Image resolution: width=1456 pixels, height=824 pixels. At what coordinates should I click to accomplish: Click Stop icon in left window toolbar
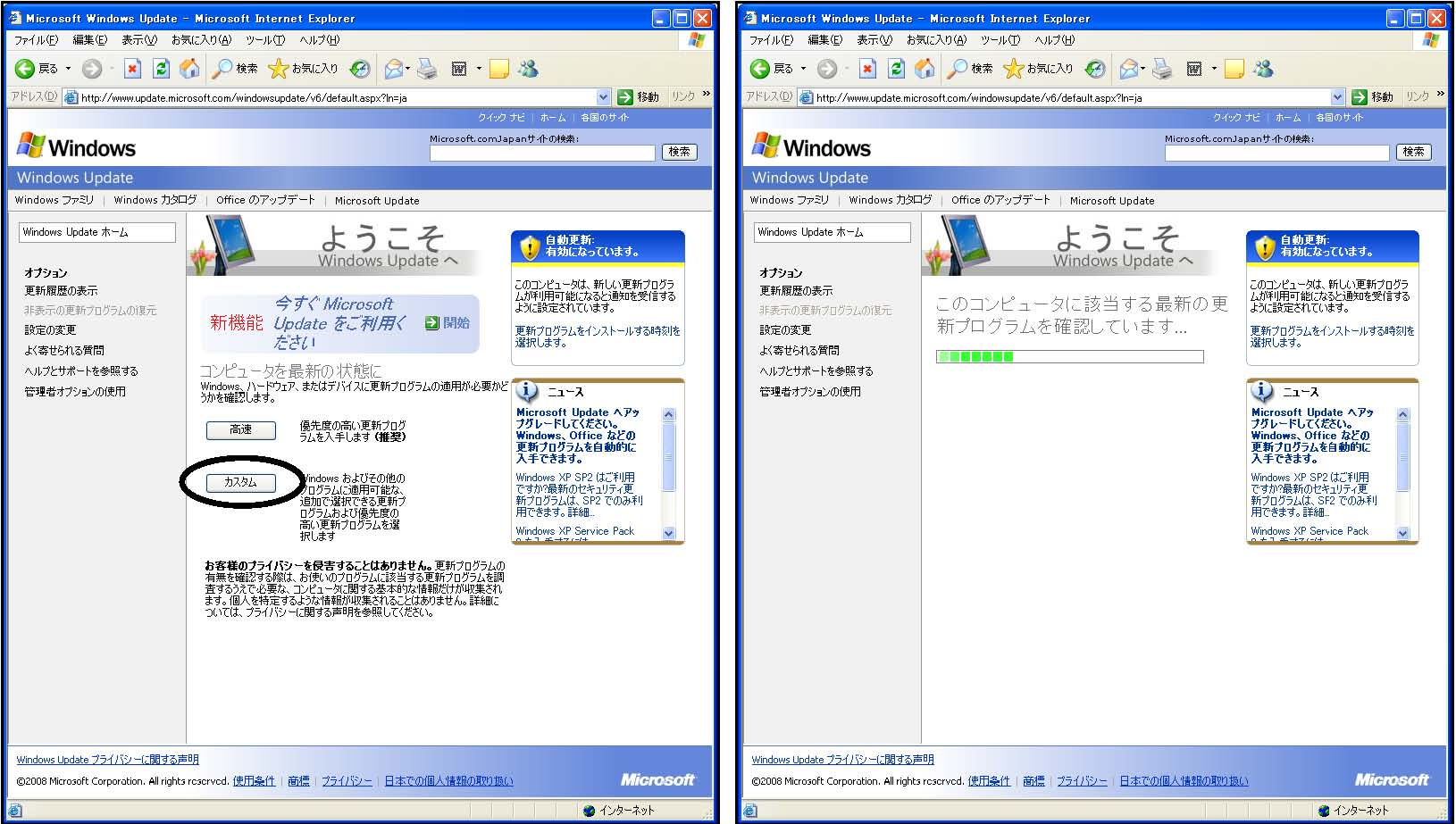[132, 69]
